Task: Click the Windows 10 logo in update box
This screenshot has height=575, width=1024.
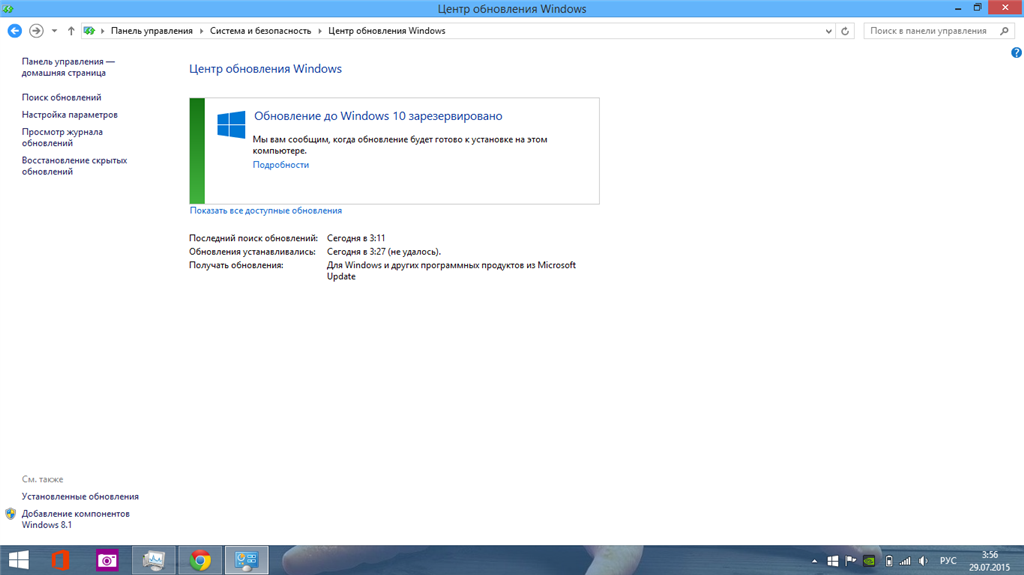Action: 231,124
